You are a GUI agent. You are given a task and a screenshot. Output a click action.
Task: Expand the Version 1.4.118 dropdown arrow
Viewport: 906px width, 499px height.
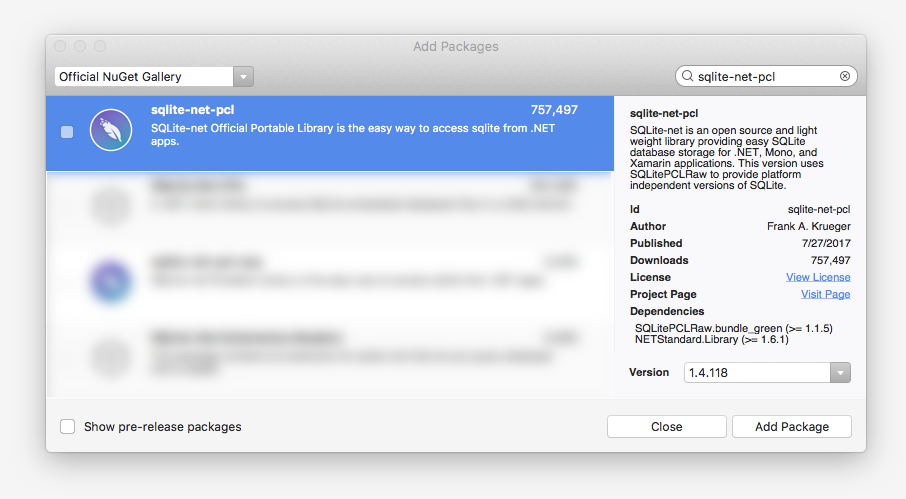pyautogui.click(x=840, y=373)
